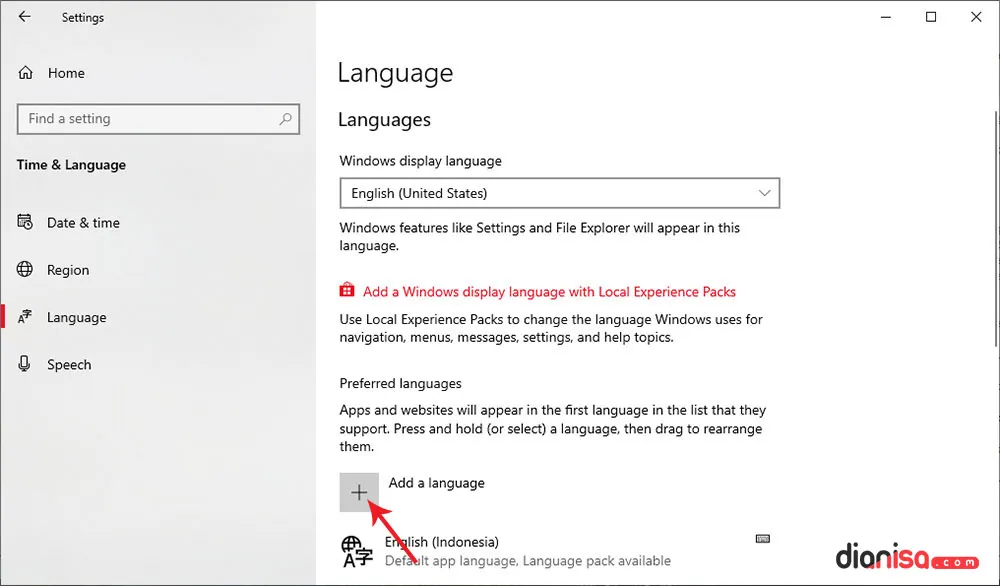Click the back arrow icon
This screenshot has width=1000, height=586.
24,17
